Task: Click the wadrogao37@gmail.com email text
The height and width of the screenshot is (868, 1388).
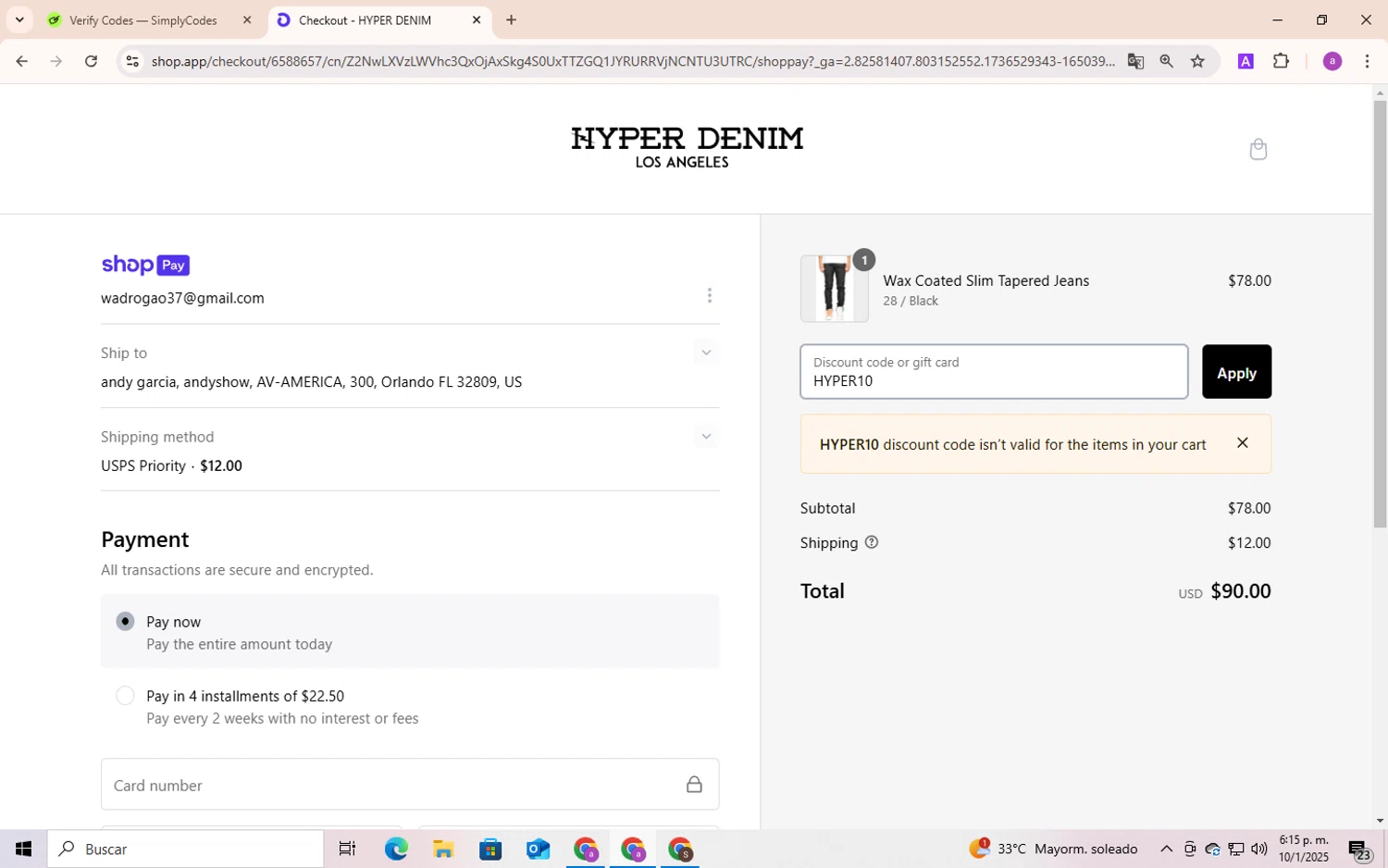Action: pos(182,298)
